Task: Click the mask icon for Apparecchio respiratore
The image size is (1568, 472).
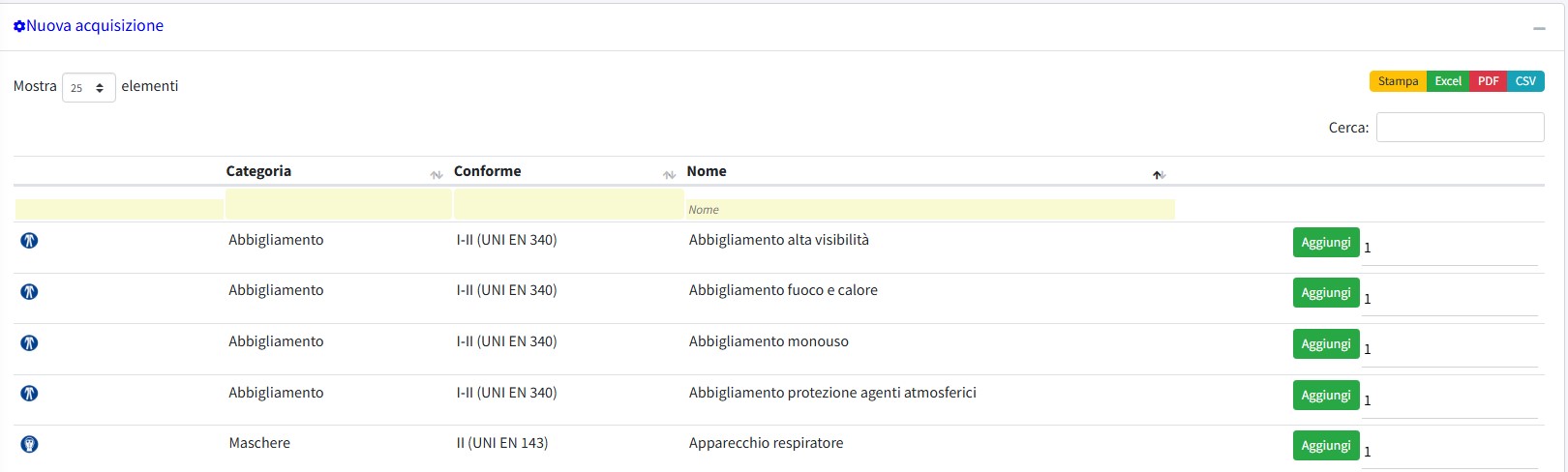Action: tap(29, 444)
